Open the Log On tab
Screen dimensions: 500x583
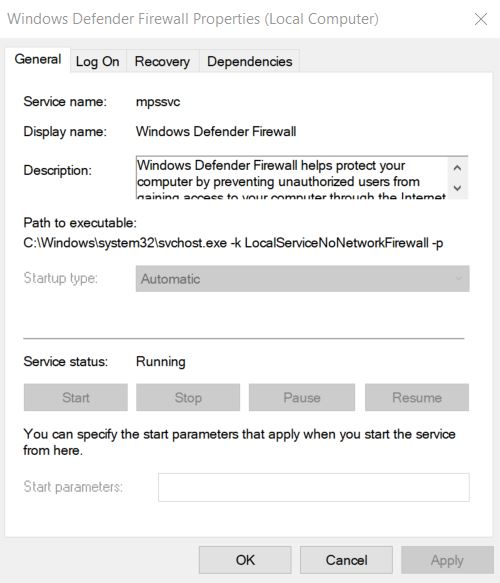point(98,61)
